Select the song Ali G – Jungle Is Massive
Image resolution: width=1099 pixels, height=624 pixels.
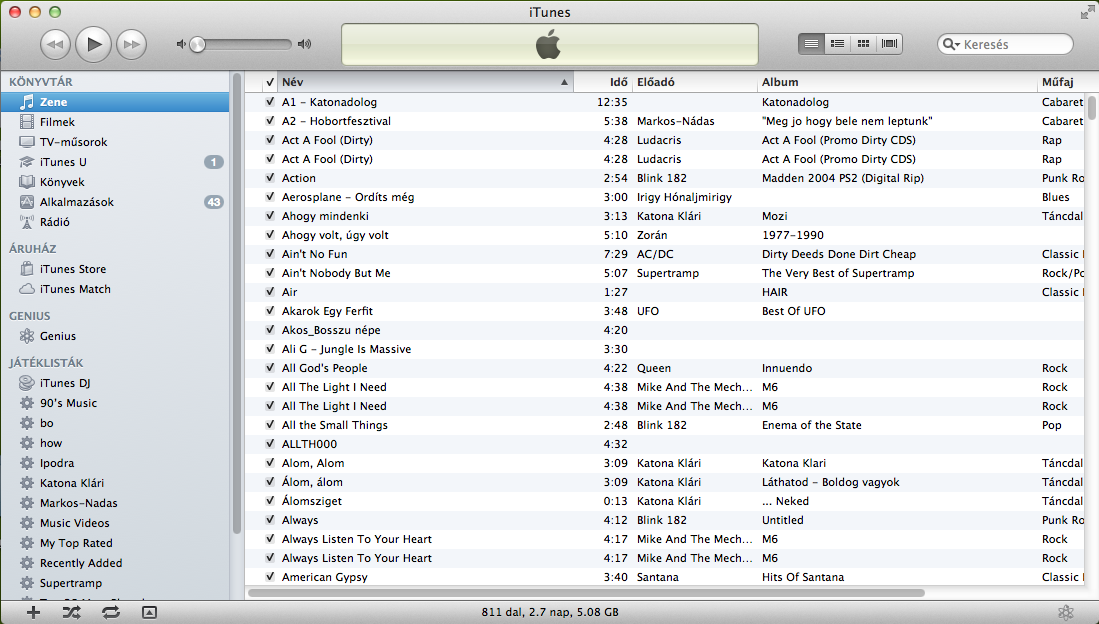(x=346, y=349)
